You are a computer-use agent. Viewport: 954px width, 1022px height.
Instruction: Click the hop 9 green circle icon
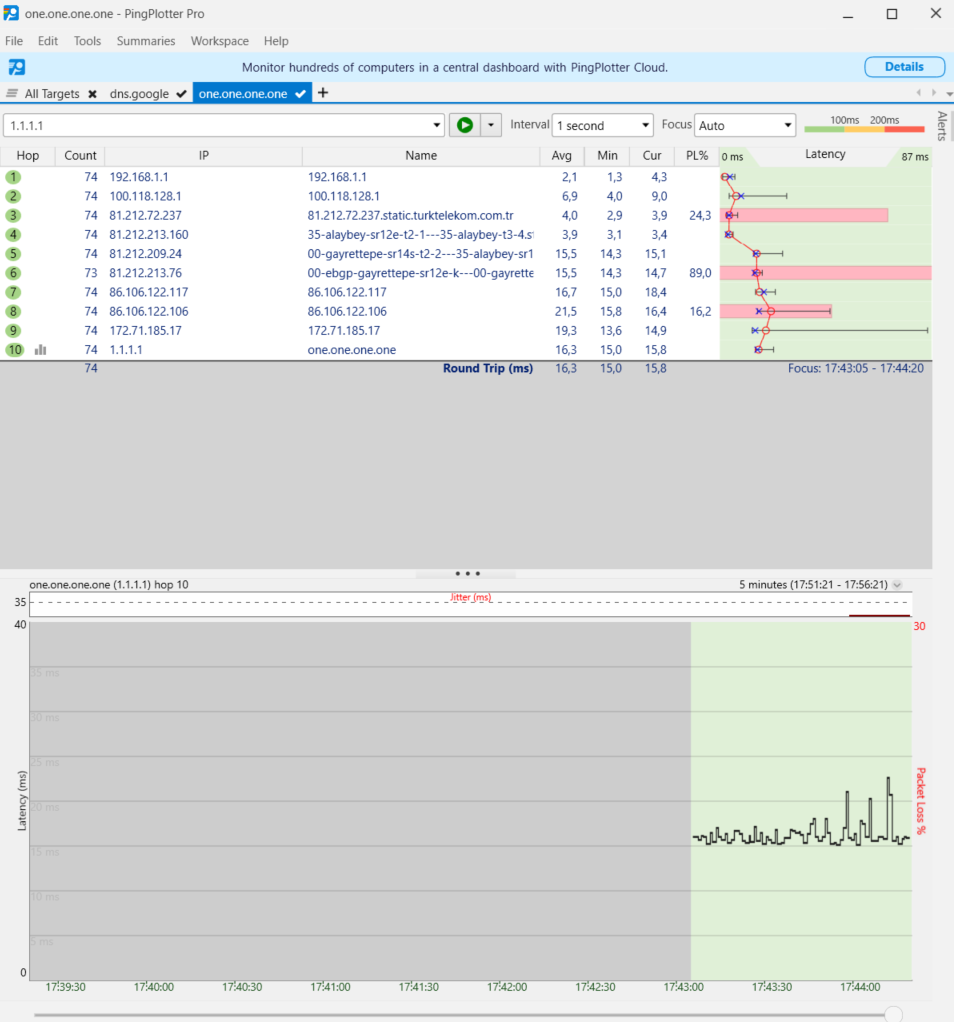point(13,330)
